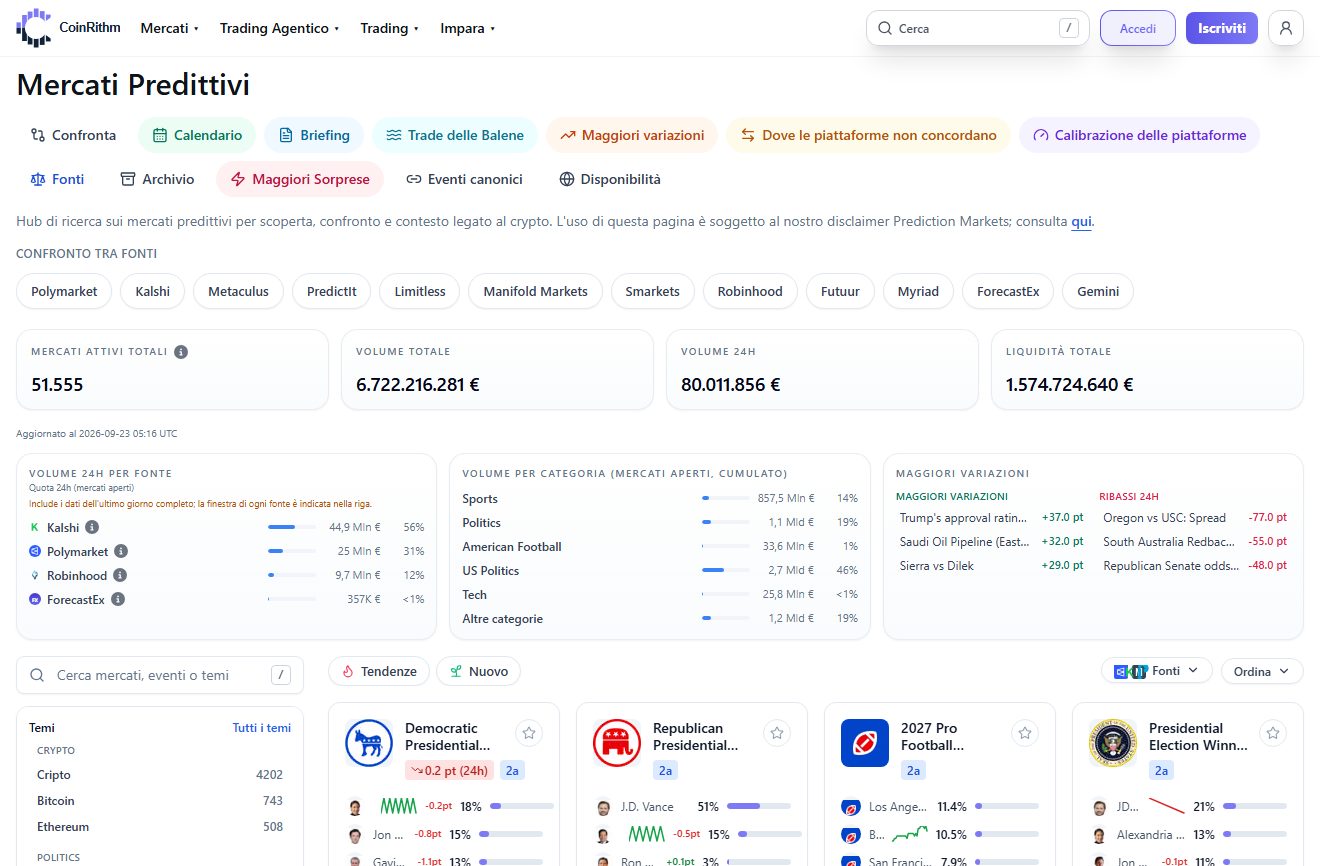Star the Presidential Election Winner card
Screen dimensions: 1320x866
click(1273, 733)
